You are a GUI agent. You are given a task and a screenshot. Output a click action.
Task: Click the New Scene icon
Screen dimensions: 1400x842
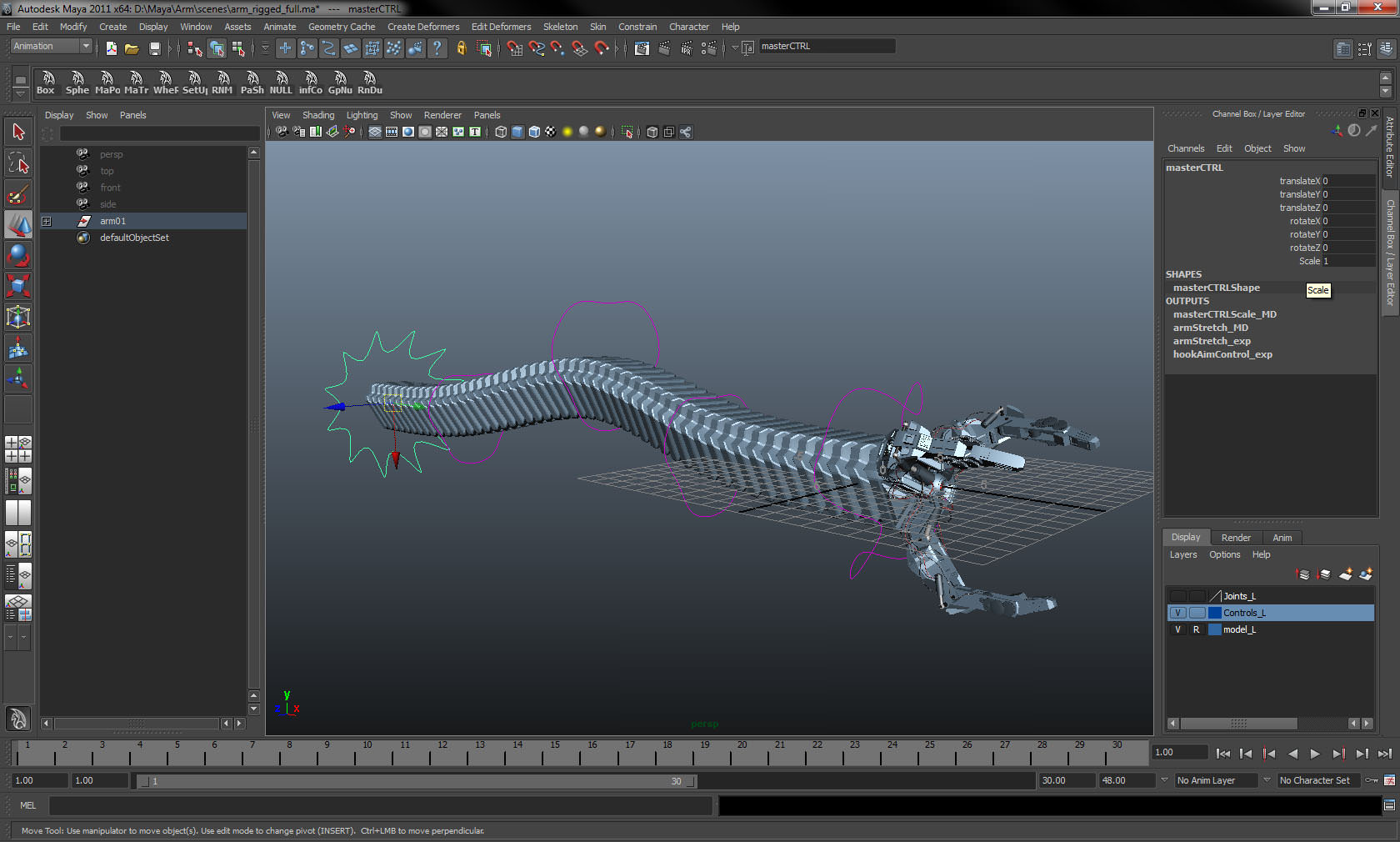111,48
